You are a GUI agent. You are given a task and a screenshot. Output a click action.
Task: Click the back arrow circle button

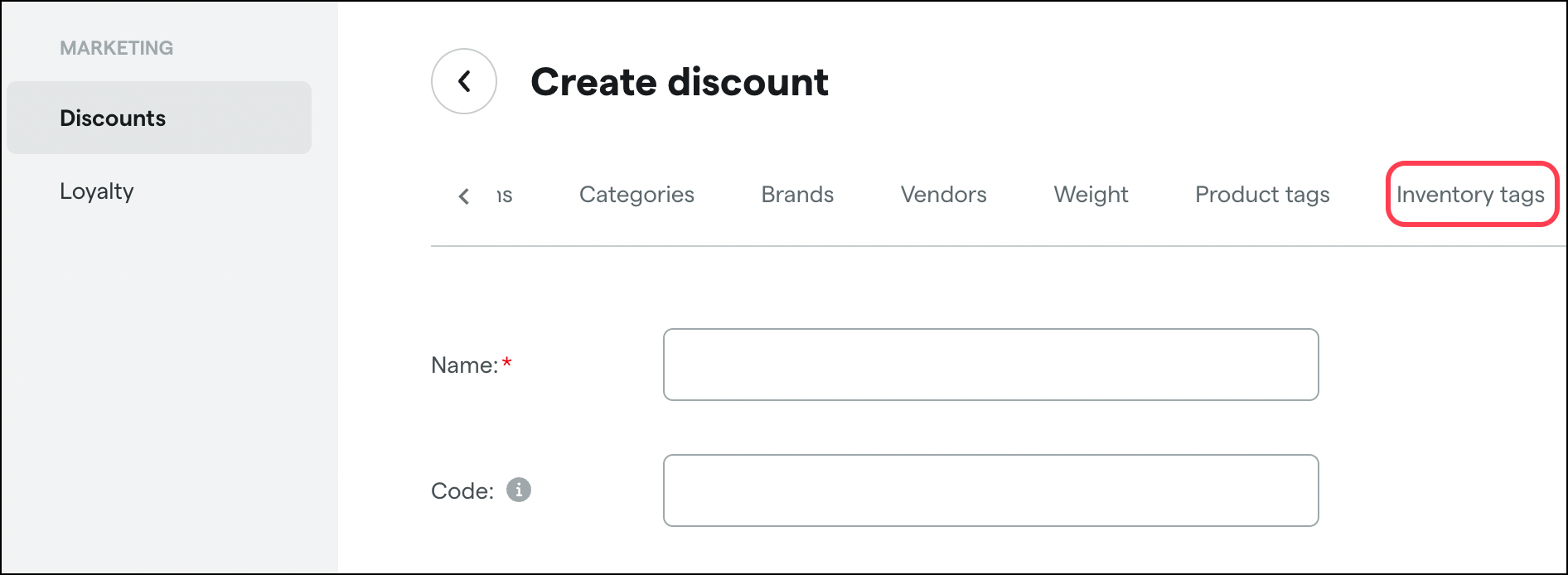(x=464, y=81)
